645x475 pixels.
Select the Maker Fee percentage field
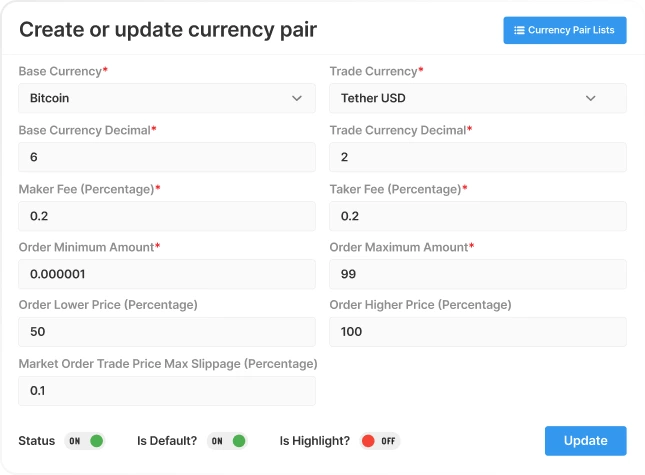(167, 216)
